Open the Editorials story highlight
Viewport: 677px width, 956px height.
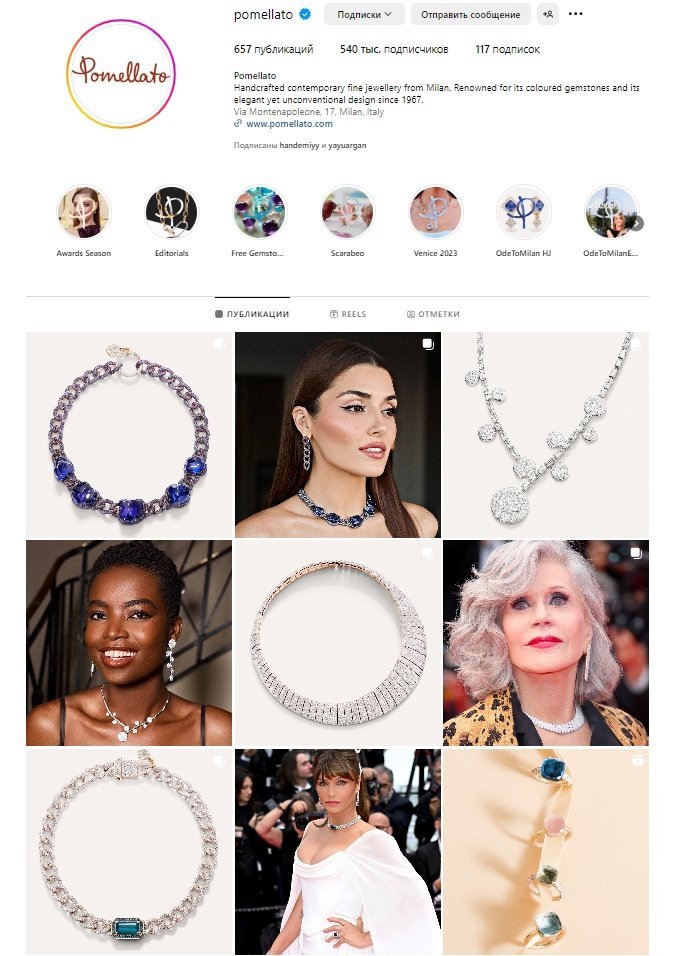(171, 212)
